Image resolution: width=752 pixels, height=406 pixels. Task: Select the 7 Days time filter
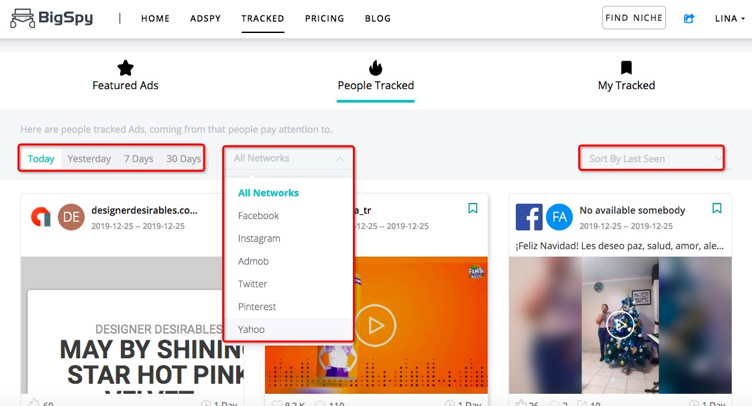coord(139,159)
